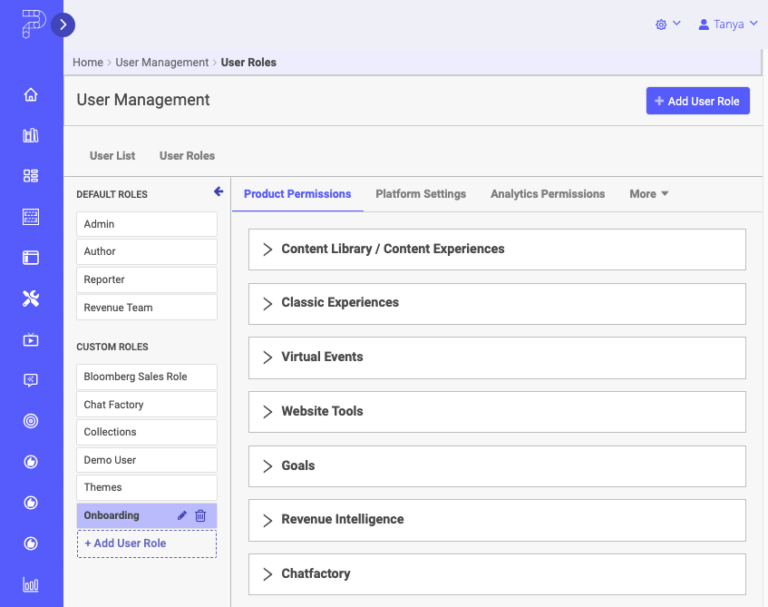
Task: Go to User Management breadcrumb link
Action: (162, 62)
